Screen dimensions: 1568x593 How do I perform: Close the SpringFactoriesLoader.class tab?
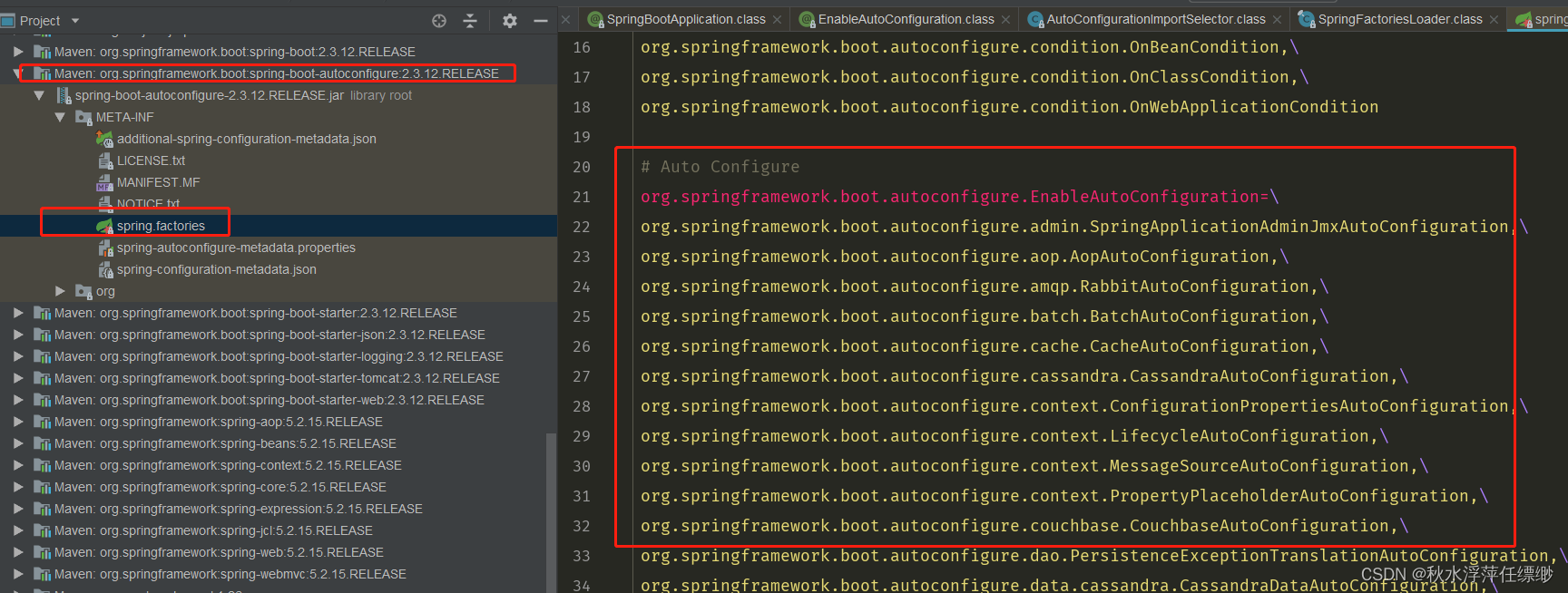1494,19
